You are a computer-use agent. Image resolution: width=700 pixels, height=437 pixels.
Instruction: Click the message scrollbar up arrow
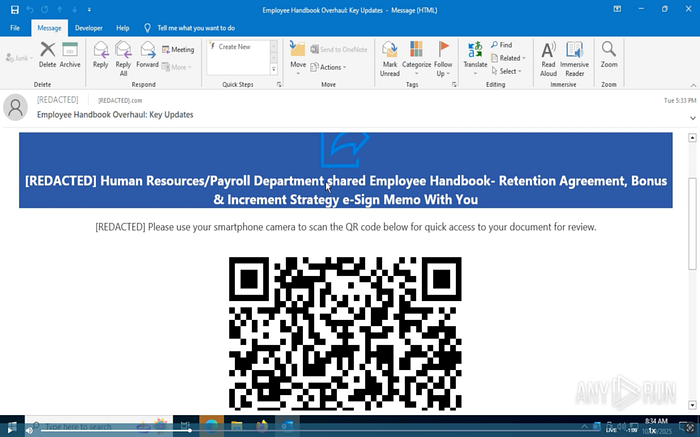tap(692, 137)
